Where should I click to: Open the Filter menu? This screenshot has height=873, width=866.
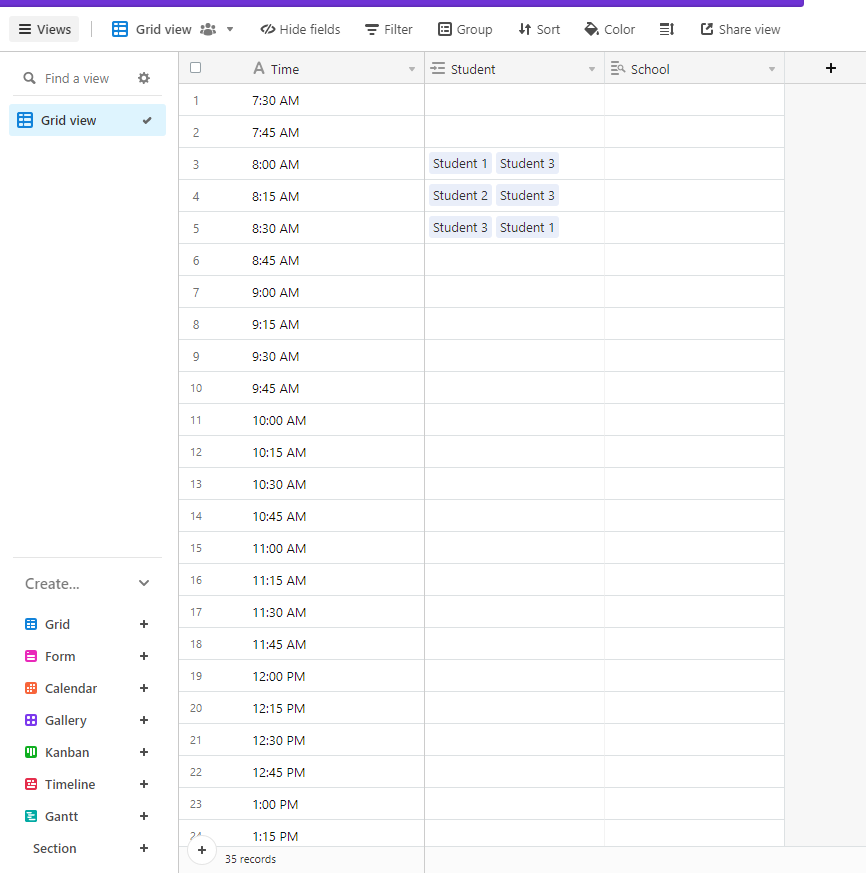click(x=389, y=30)
